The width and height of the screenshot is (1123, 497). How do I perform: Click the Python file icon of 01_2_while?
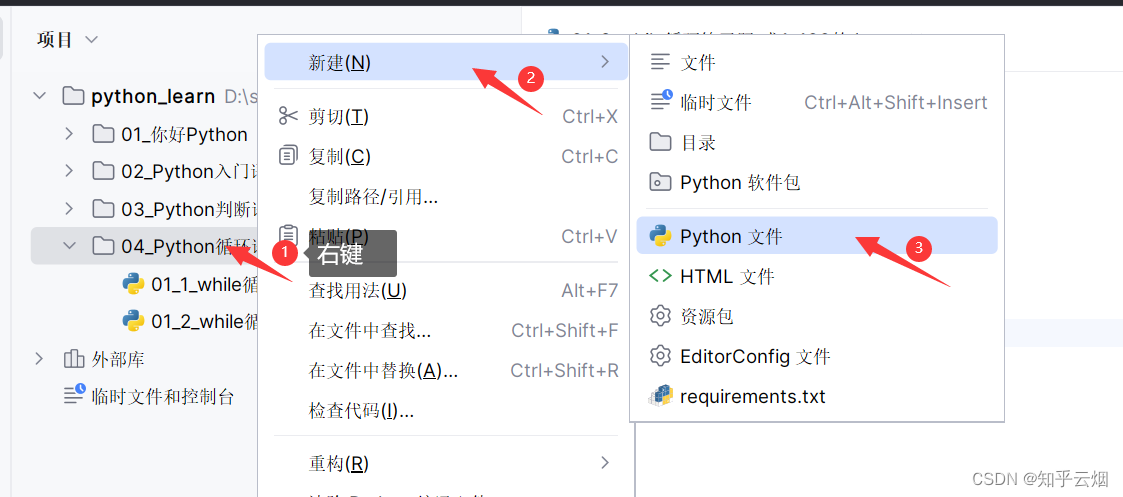click(133, 321)
